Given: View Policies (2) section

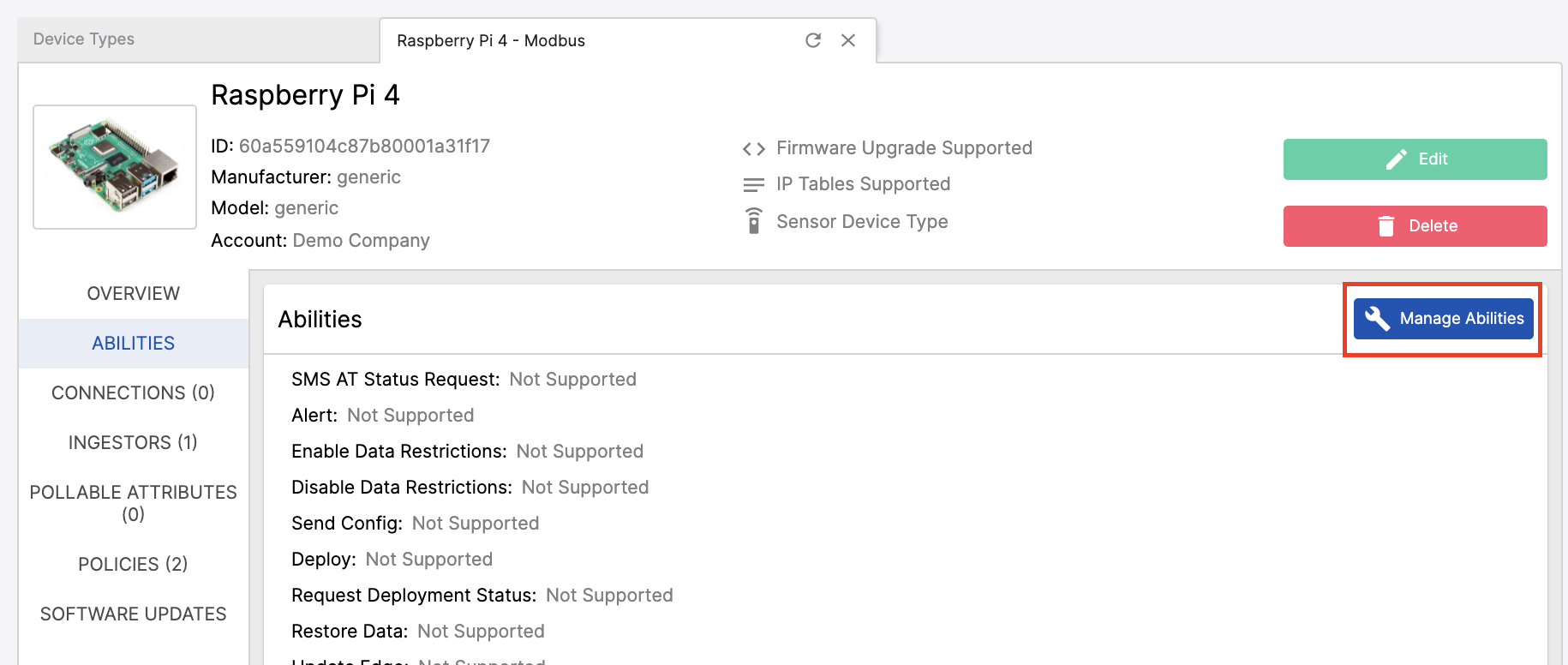Looking at the screenshot, I should pyautogui.click(x=134, y=565).
